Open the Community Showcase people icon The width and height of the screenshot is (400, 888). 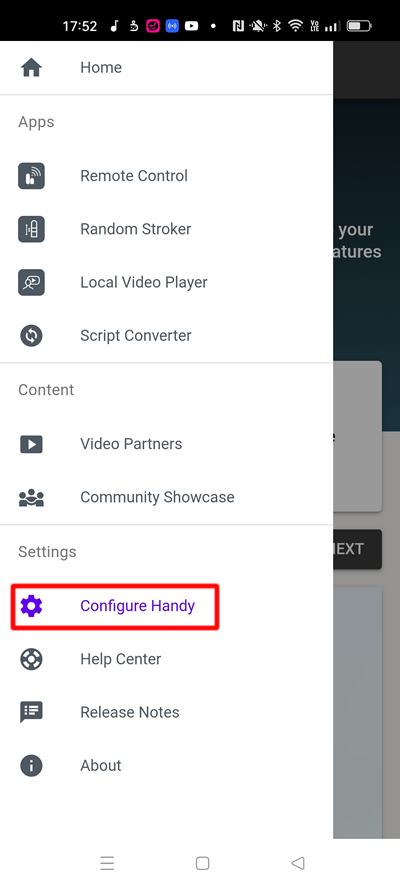(31, 497)
